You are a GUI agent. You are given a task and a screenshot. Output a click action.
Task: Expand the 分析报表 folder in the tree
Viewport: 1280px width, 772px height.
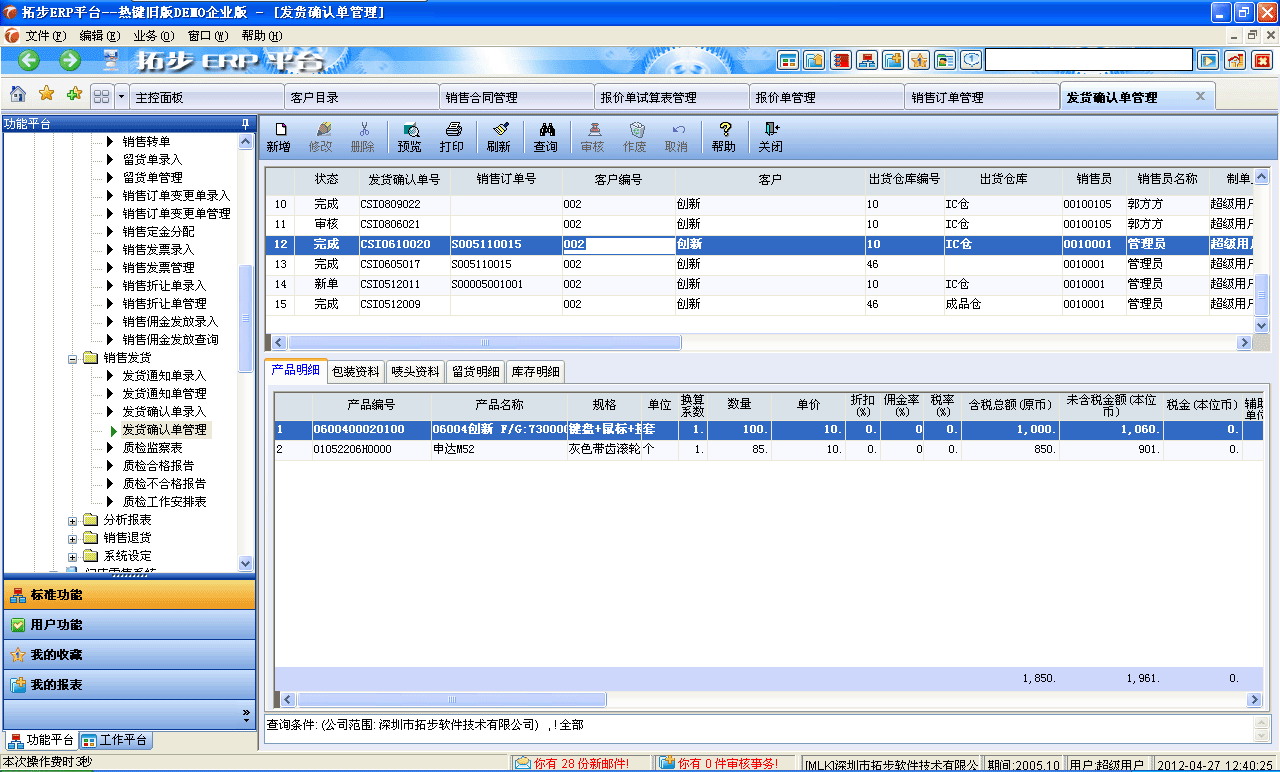(71, 519)
